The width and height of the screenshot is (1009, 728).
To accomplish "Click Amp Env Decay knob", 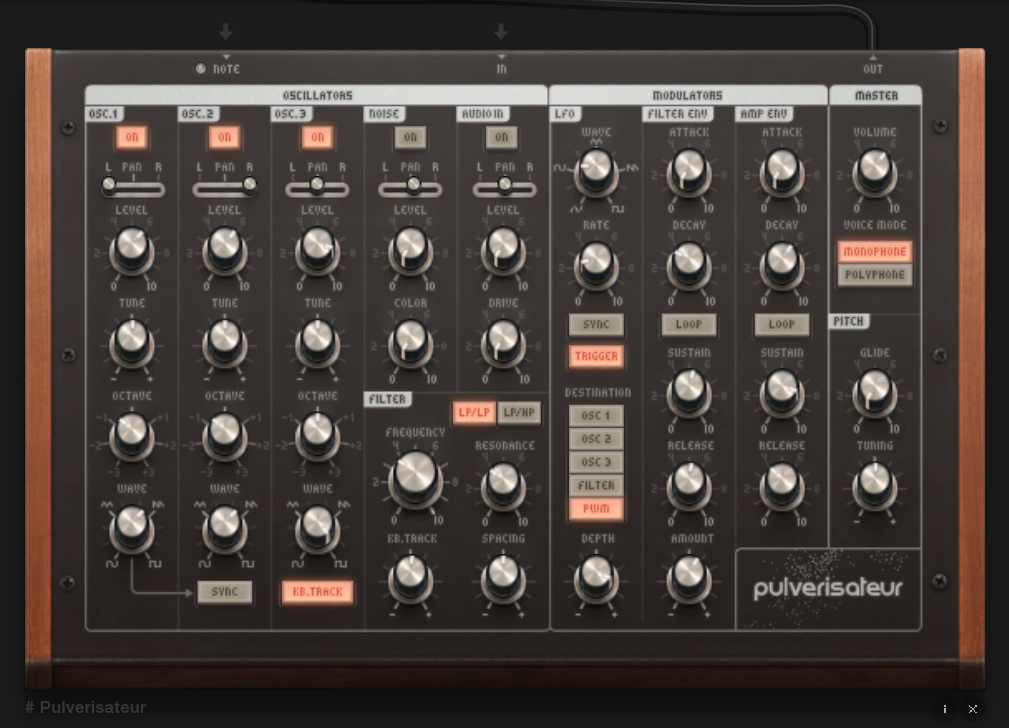I will pos(782,265).
